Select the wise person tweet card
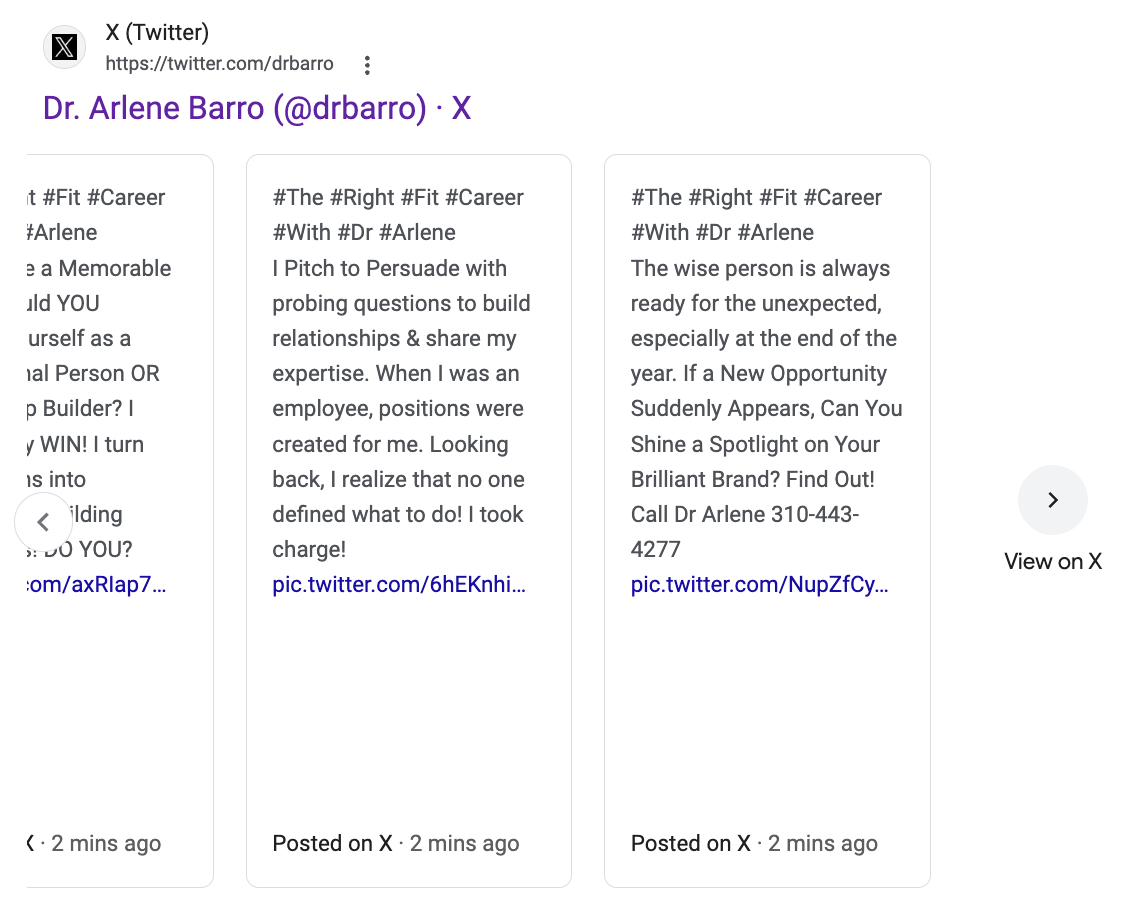 (x=767, y=521)
